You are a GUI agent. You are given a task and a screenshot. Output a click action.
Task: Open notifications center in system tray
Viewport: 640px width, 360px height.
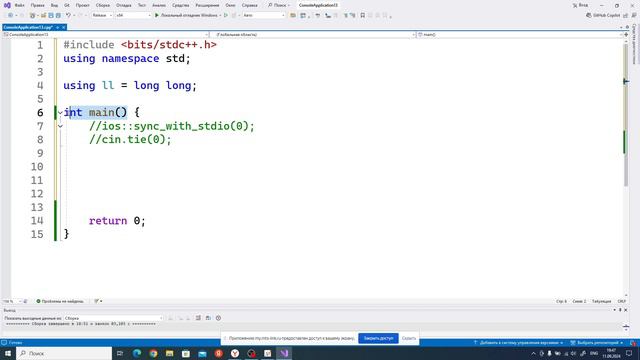pyautogui.click(x=629, y=353)
